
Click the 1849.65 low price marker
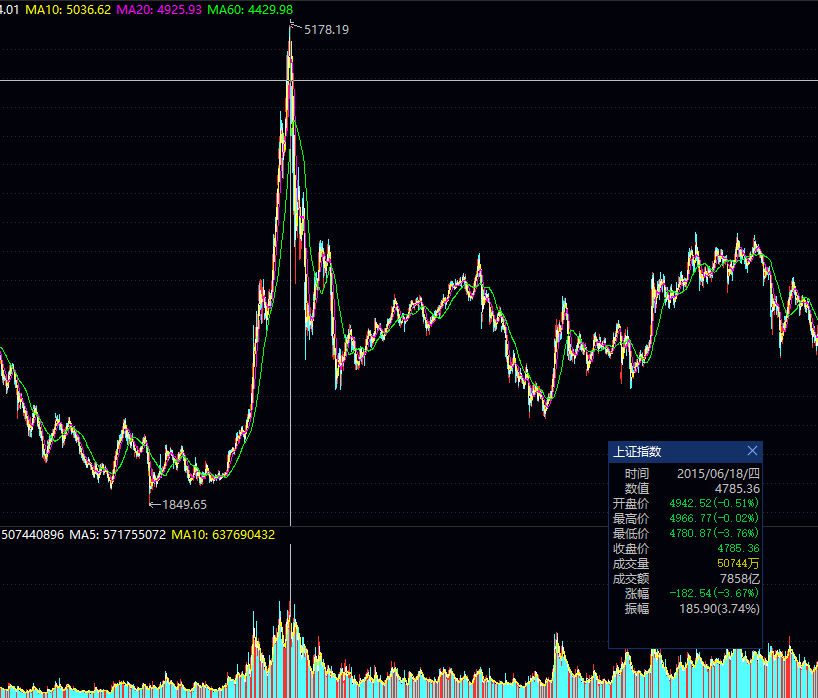click(x=184, y=504)
